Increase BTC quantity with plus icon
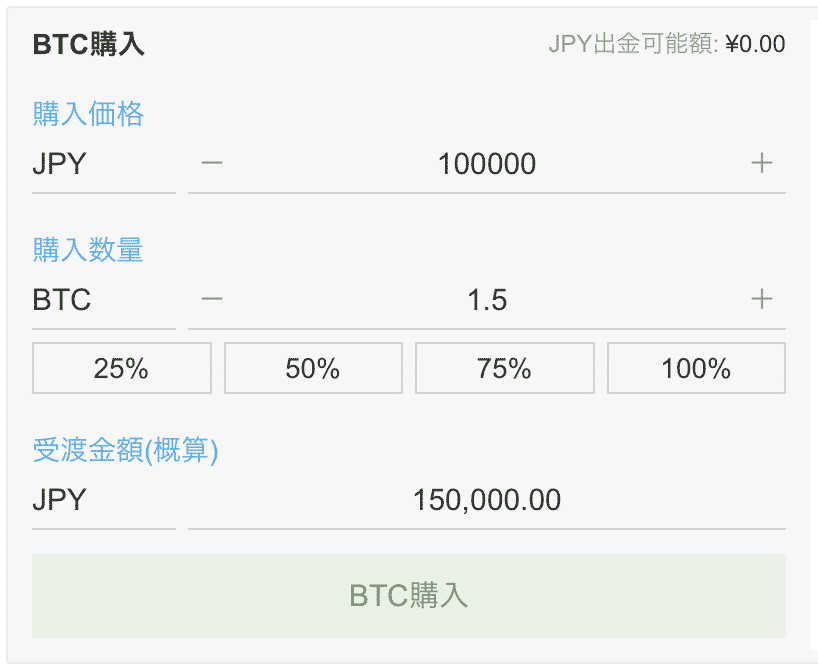The height and width of the screenshot is (664, 818). (762, 299)
